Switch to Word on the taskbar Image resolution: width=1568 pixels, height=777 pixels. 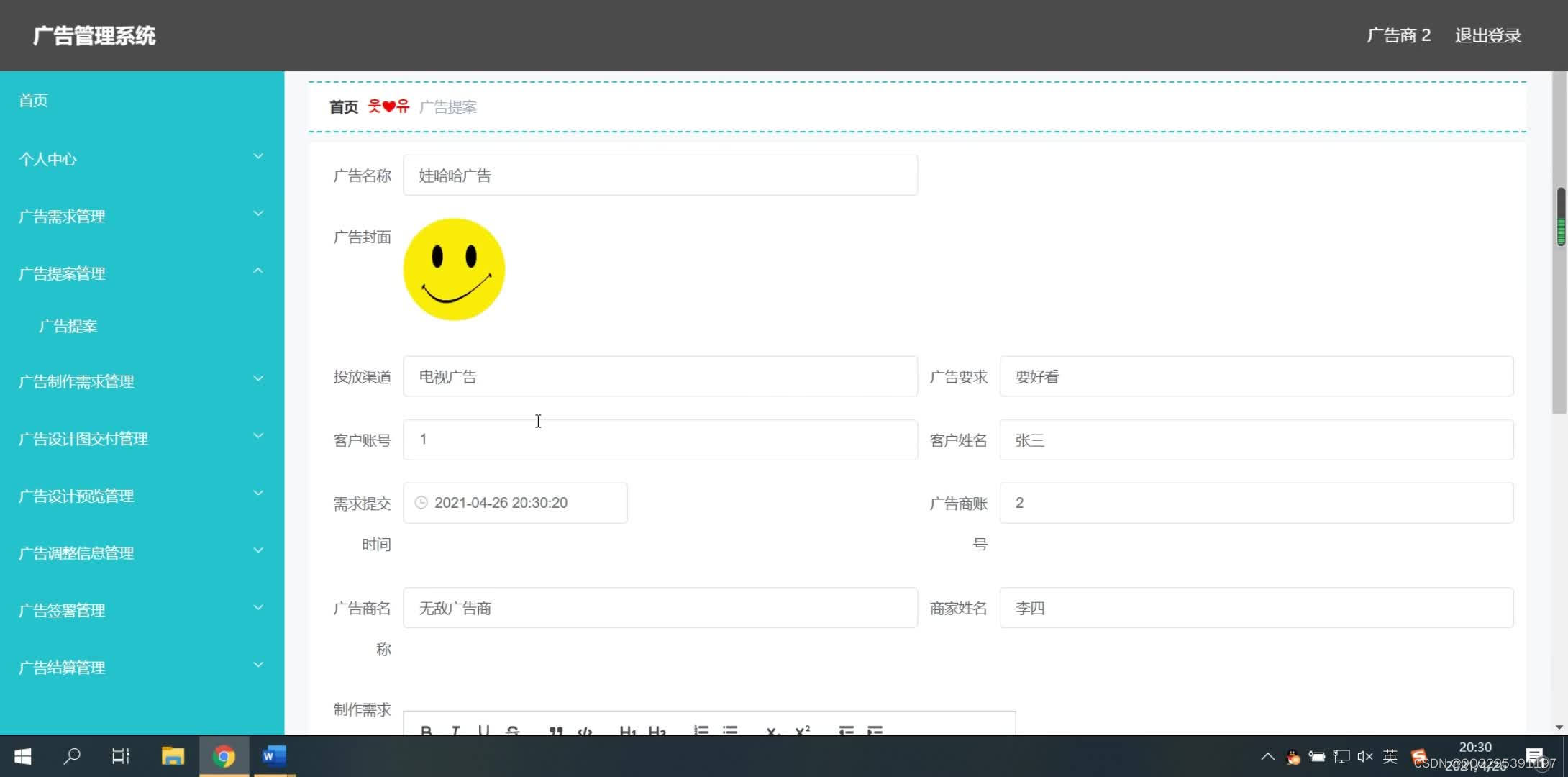[273, 756]
